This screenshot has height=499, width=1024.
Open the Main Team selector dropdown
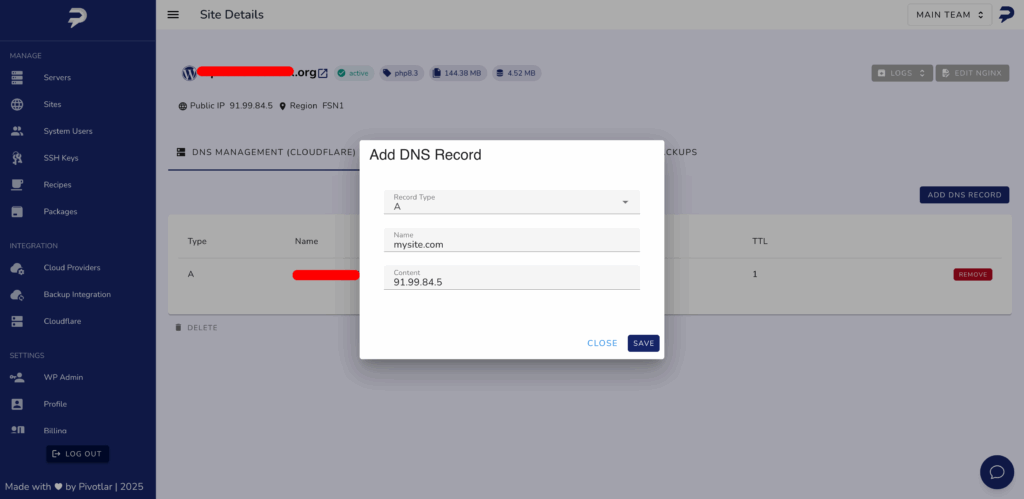[x=950, y=14]
